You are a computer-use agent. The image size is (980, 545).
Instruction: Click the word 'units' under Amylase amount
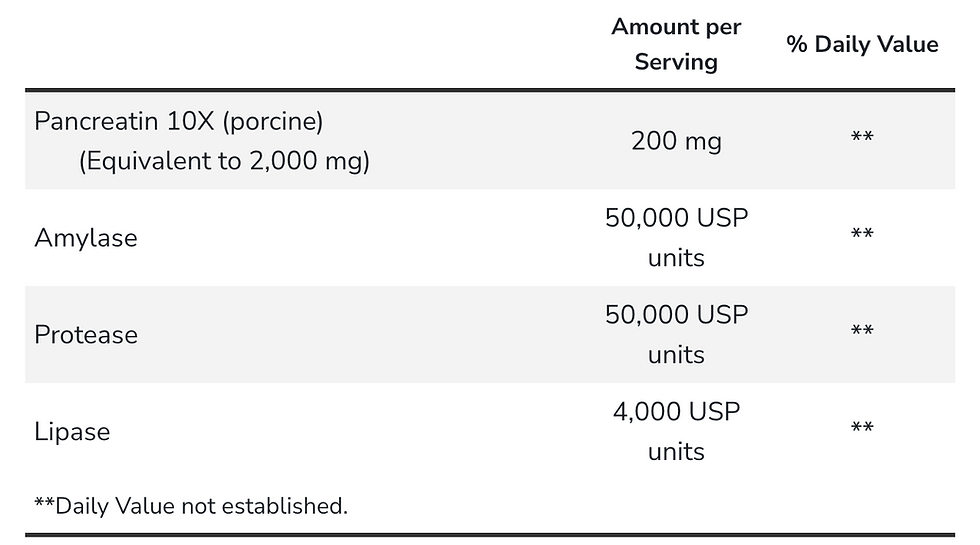(676, 258)
